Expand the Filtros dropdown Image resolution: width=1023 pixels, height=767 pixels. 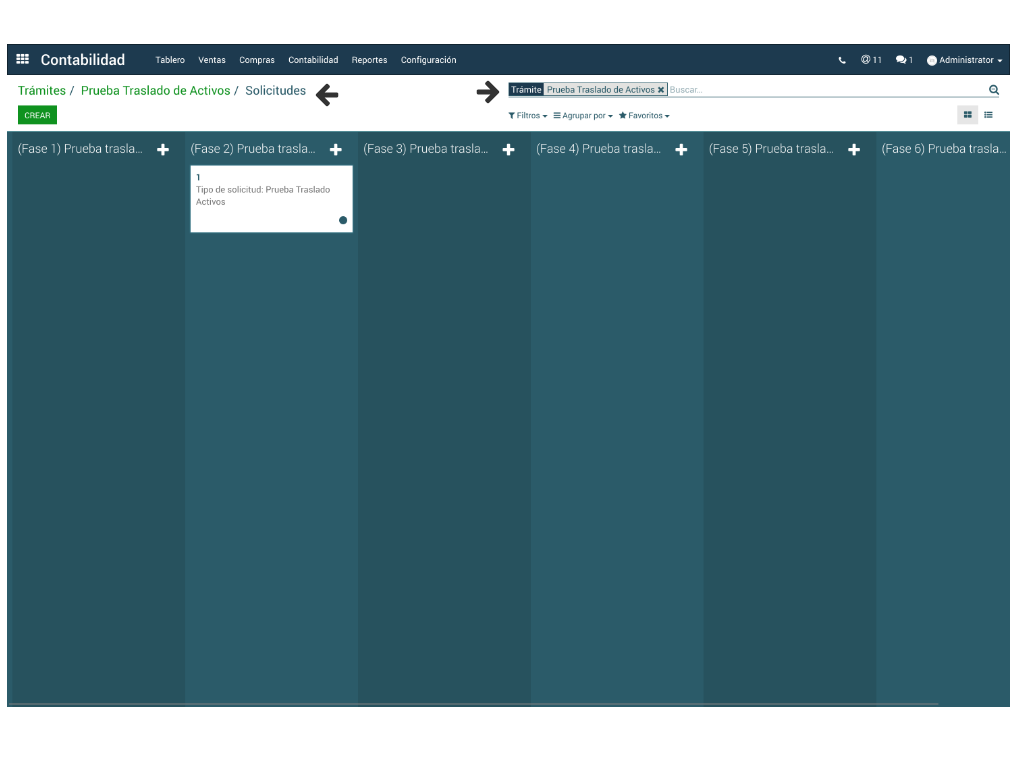527,116
